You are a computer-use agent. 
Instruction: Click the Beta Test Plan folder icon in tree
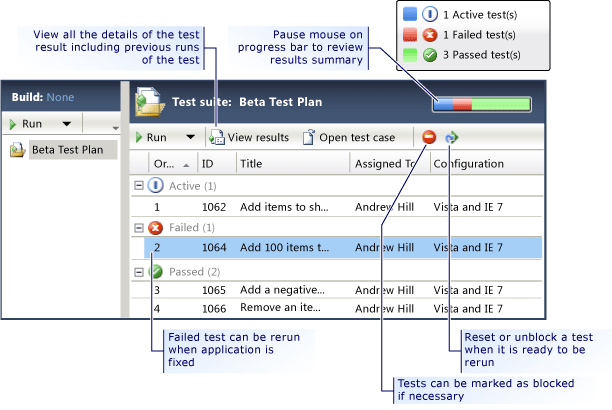pyautogui.click(x=17, y=150)
